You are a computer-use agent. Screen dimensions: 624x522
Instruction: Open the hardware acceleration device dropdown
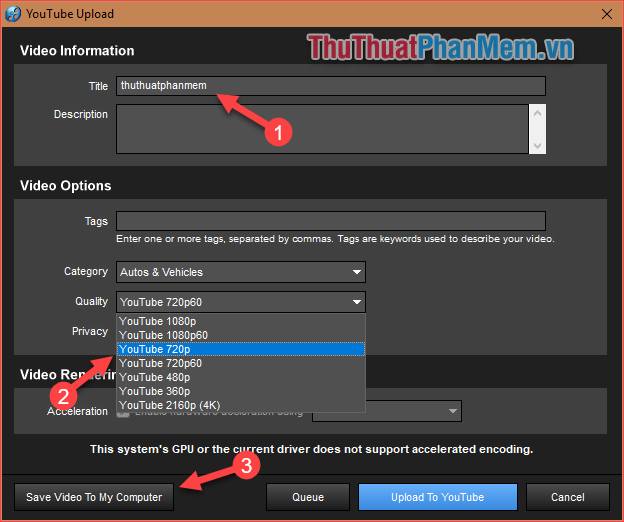tap(387, 411)
